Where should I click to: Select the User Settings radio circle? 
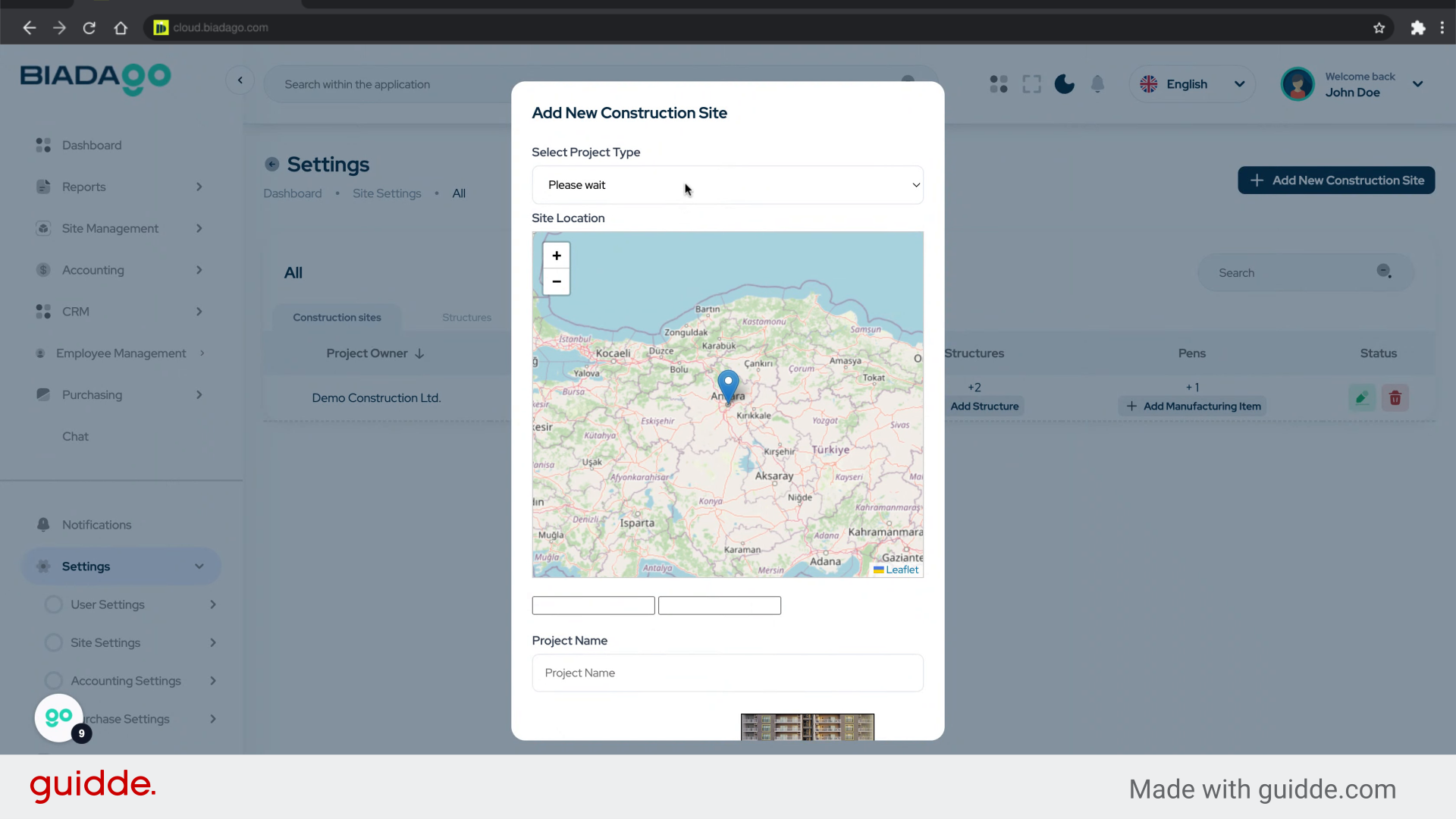[54, 604]
